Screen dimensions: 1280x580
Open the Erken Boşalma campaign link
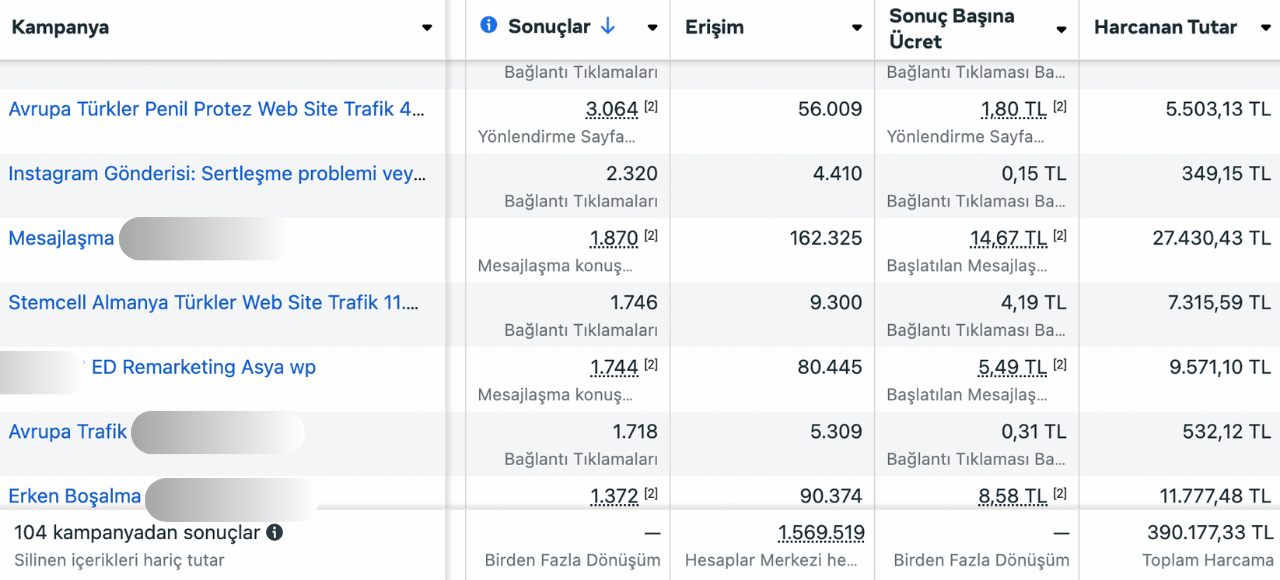click(75, 496)
